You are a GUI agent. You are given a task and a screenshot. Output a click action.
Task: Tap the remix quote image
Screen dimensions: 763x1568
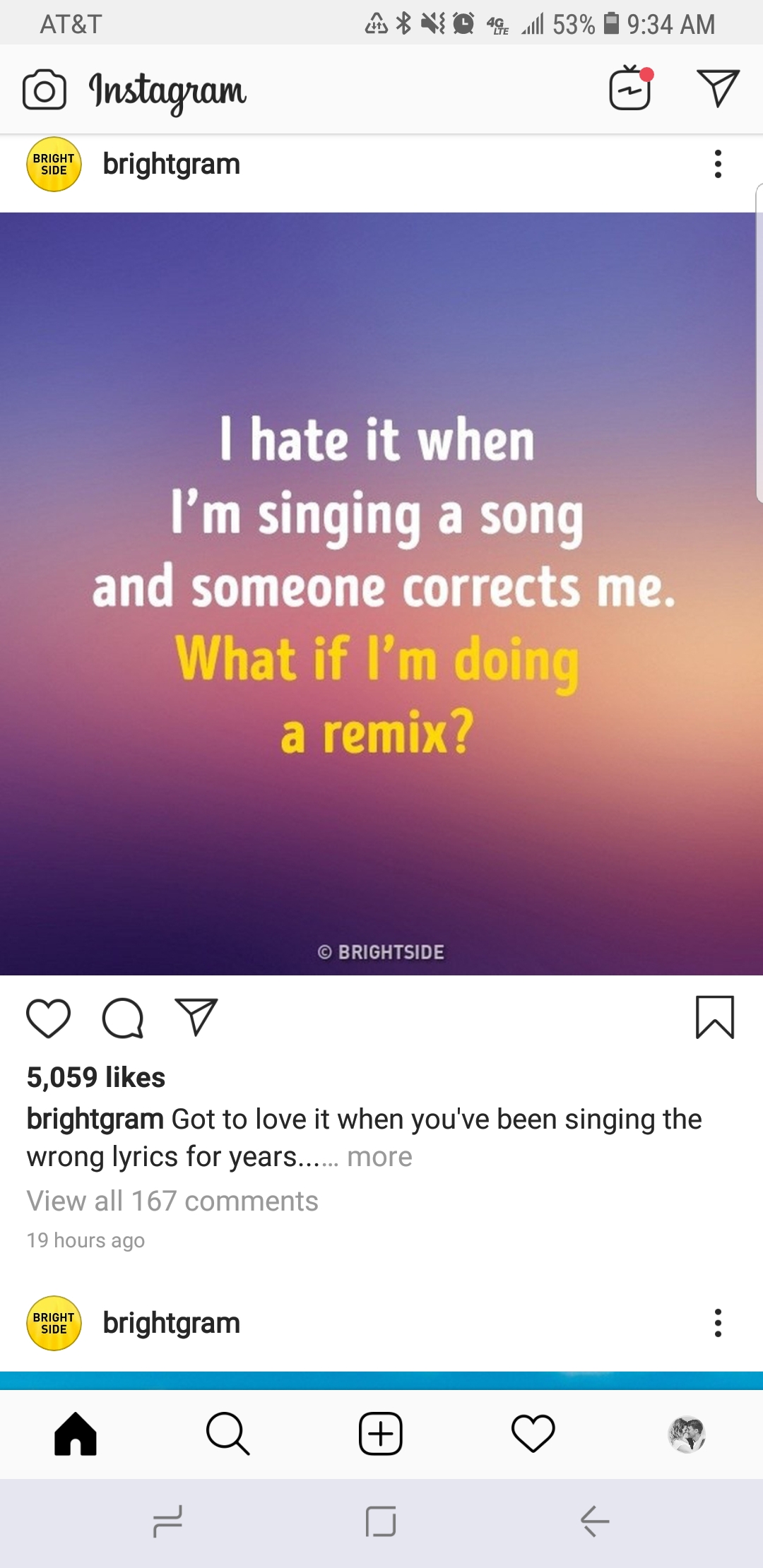(x=381, y=593)
